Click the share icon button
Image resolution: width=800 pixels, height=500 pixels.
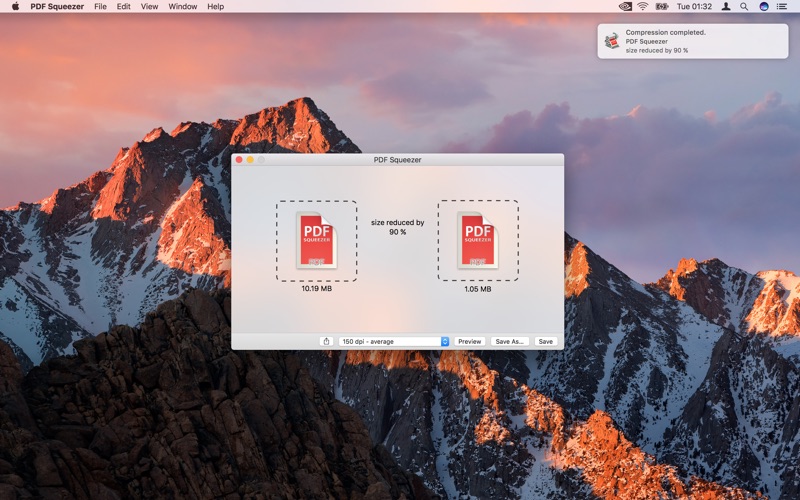pos(326,341)
